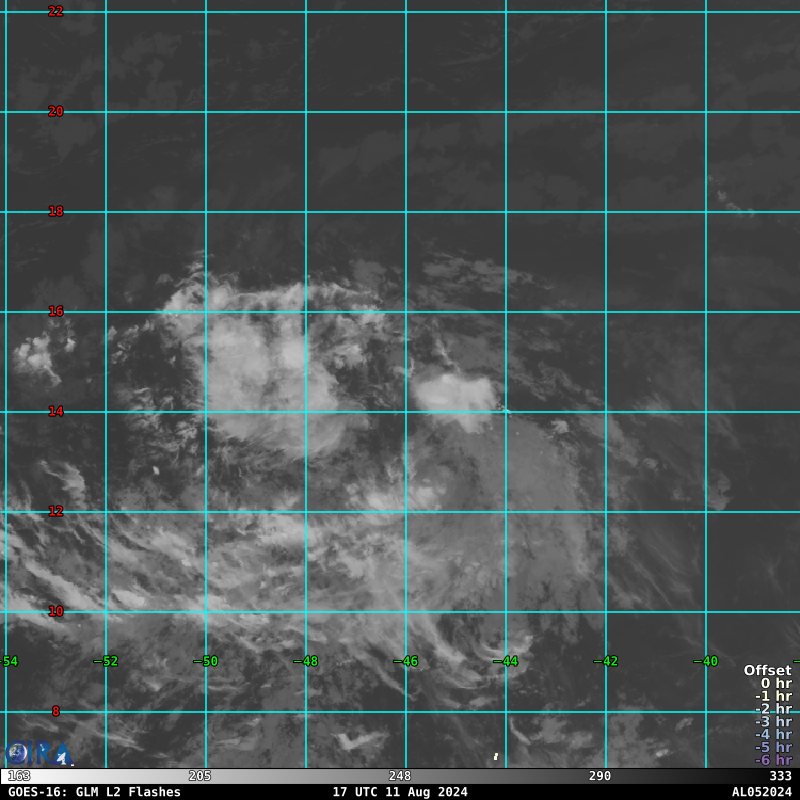Screen dimensions: 800x800
Task: Select the -6 hr offset legend entry
Action: pos(773,760)
